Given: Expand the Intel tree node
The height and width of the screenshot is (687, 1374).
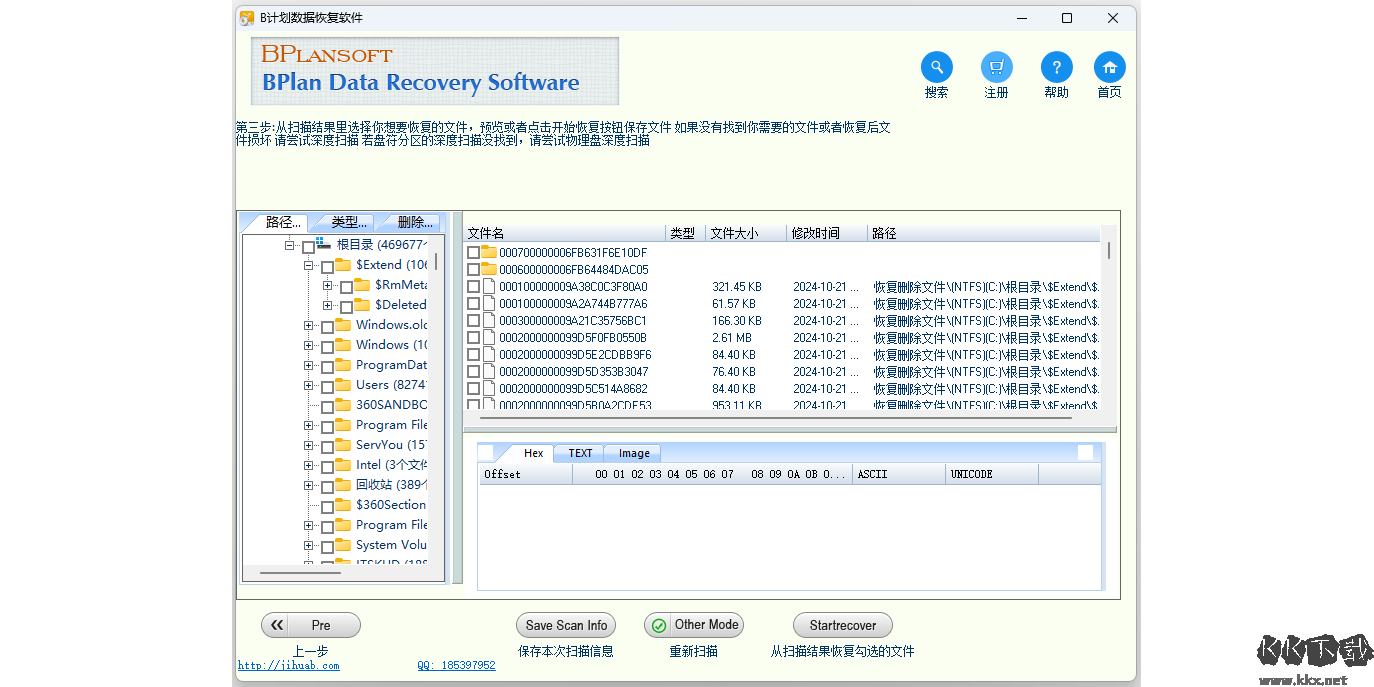Looking at the screenshot, I should click(308, 465).
